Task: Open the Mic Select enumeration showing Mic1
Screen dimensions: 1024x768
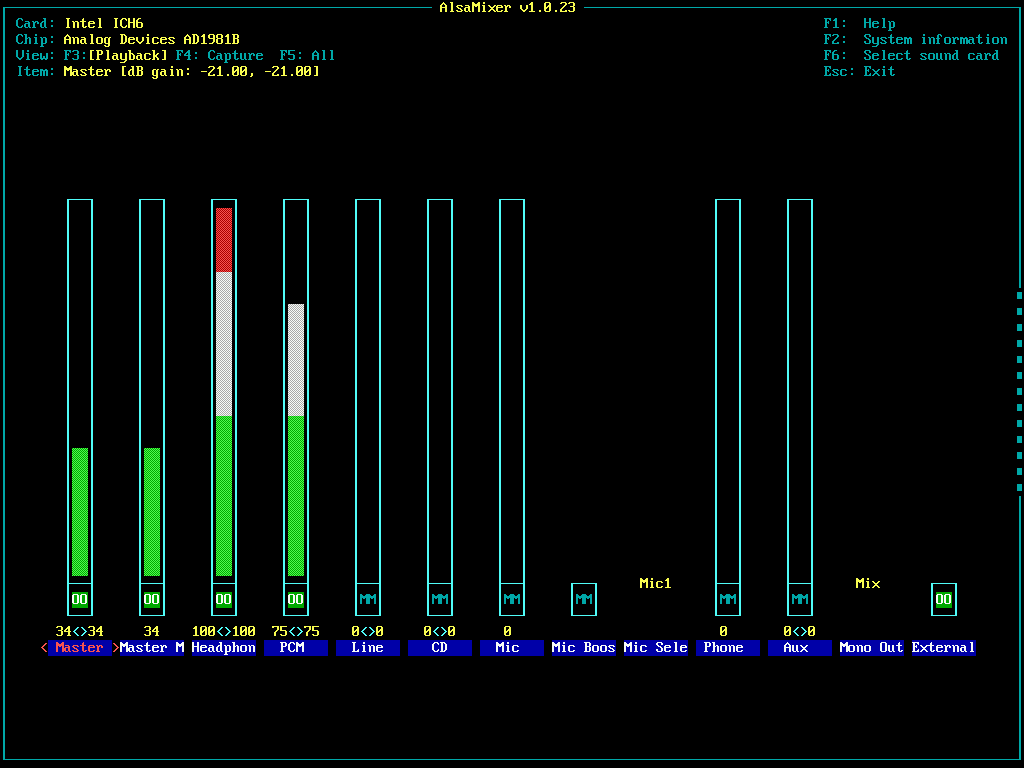Action: point(656,583)
